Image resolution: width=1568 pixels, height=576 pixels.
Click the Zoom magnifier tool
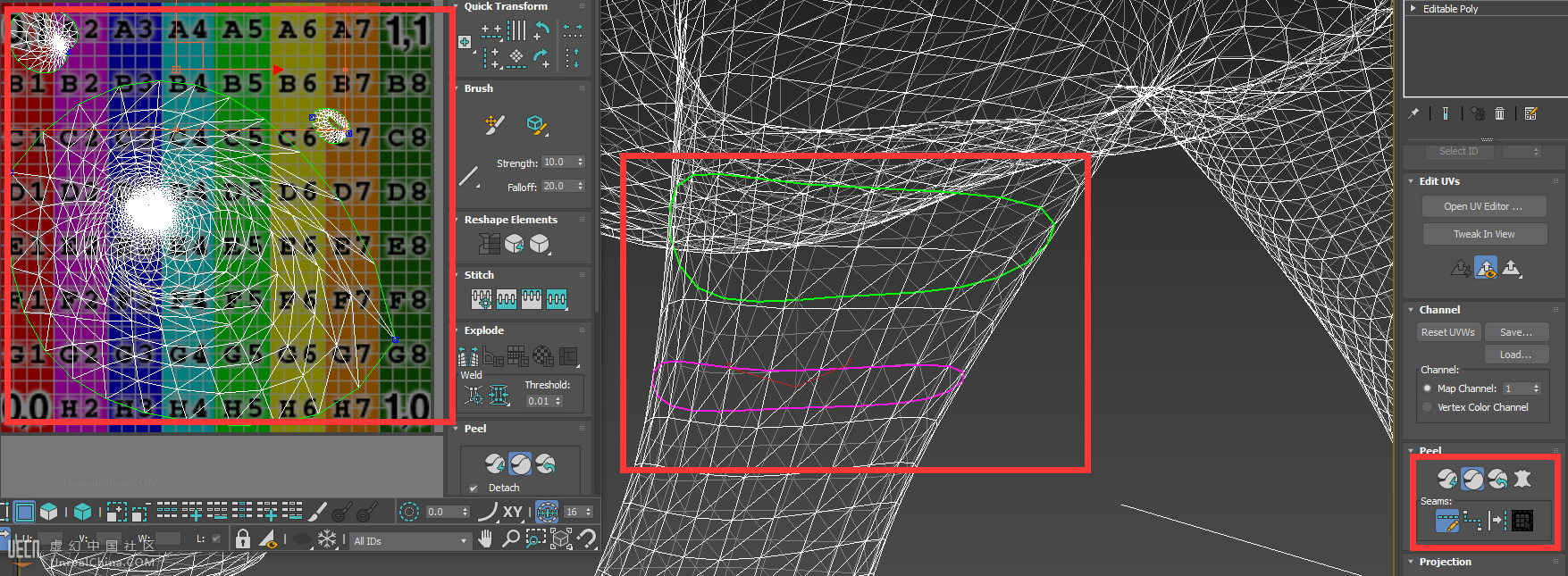click(510, 538)
